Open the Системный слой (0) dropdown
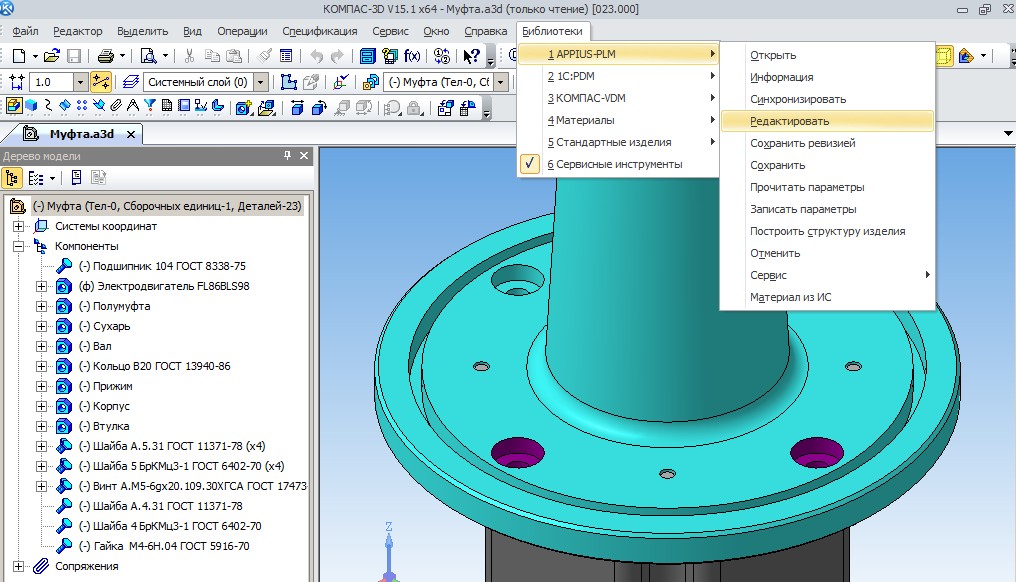The height and width of the screenshot is (582, 1016). point(261,82)
